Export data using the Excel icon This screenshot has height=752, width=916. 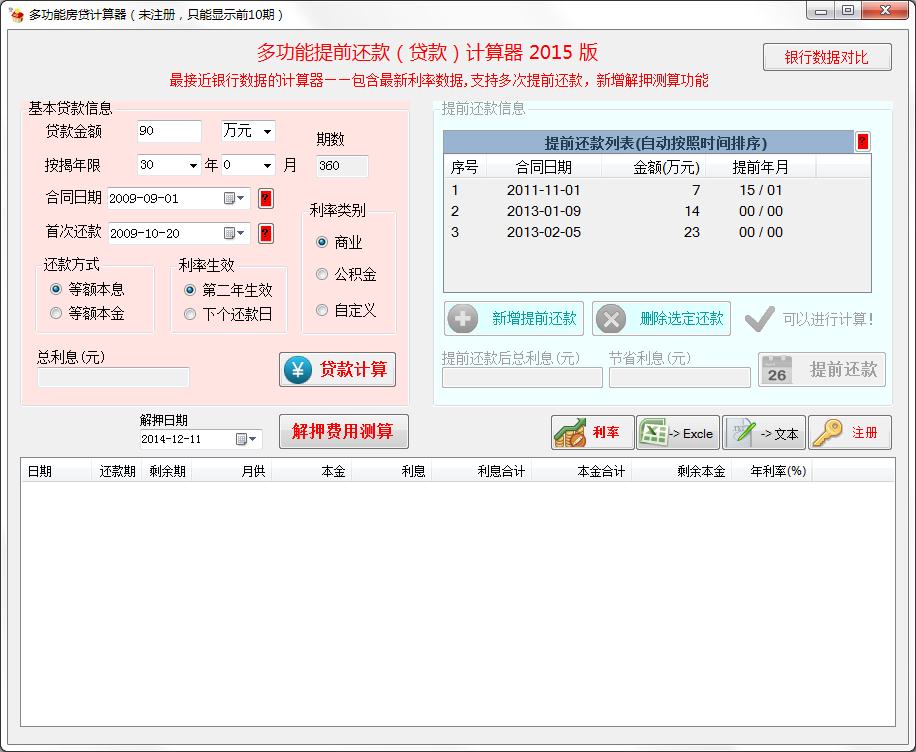(655, 433)
